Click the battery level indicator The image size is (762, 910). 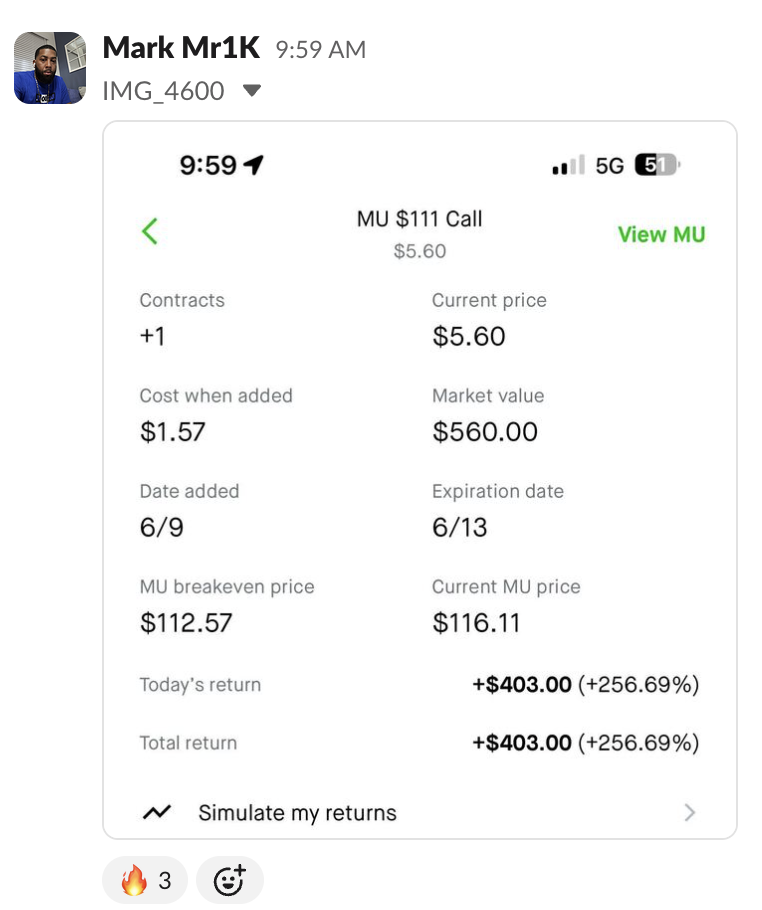tap(656, 165)
